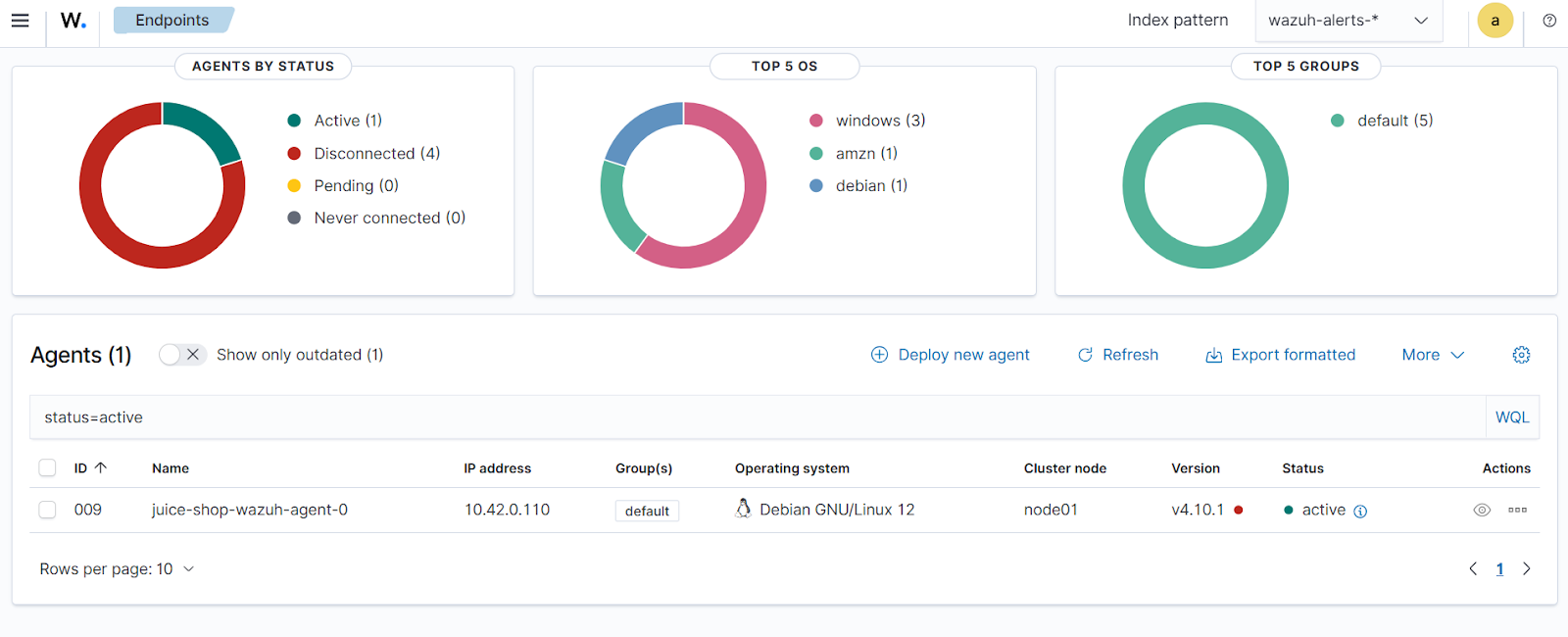Click the Endpoints breadcrumb tab

click(x=172, y=21)
